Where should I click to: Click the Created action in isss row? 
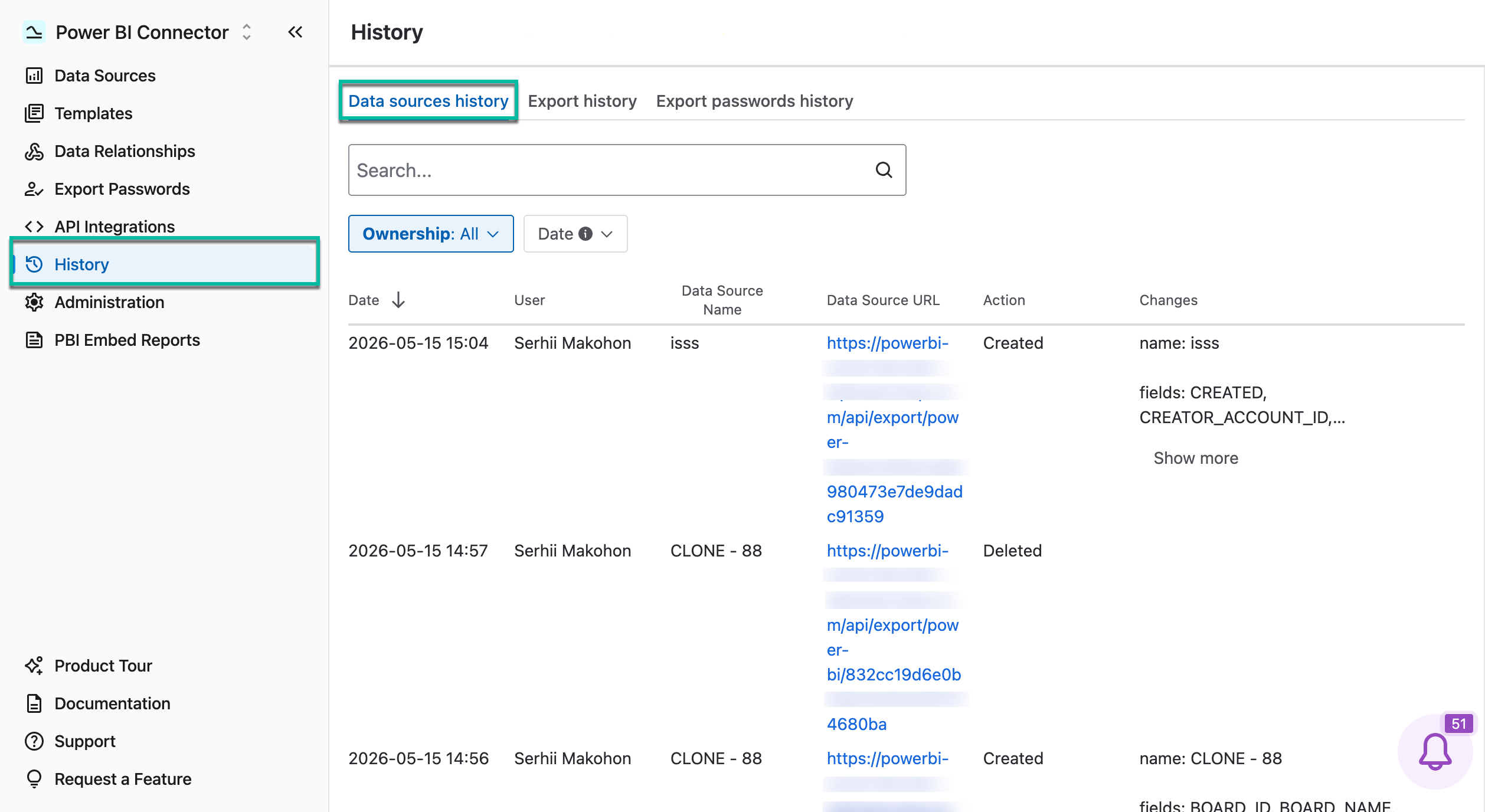[x=1013, y=343]
